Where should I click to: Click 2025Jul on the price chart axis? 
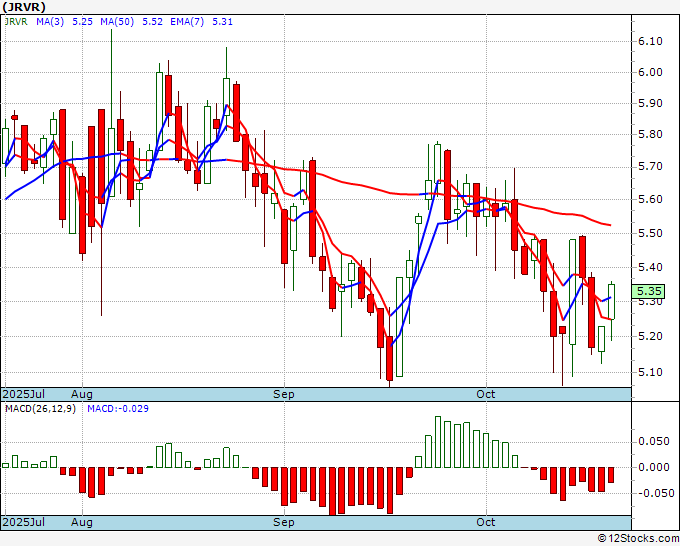click(x=24, y=394)
